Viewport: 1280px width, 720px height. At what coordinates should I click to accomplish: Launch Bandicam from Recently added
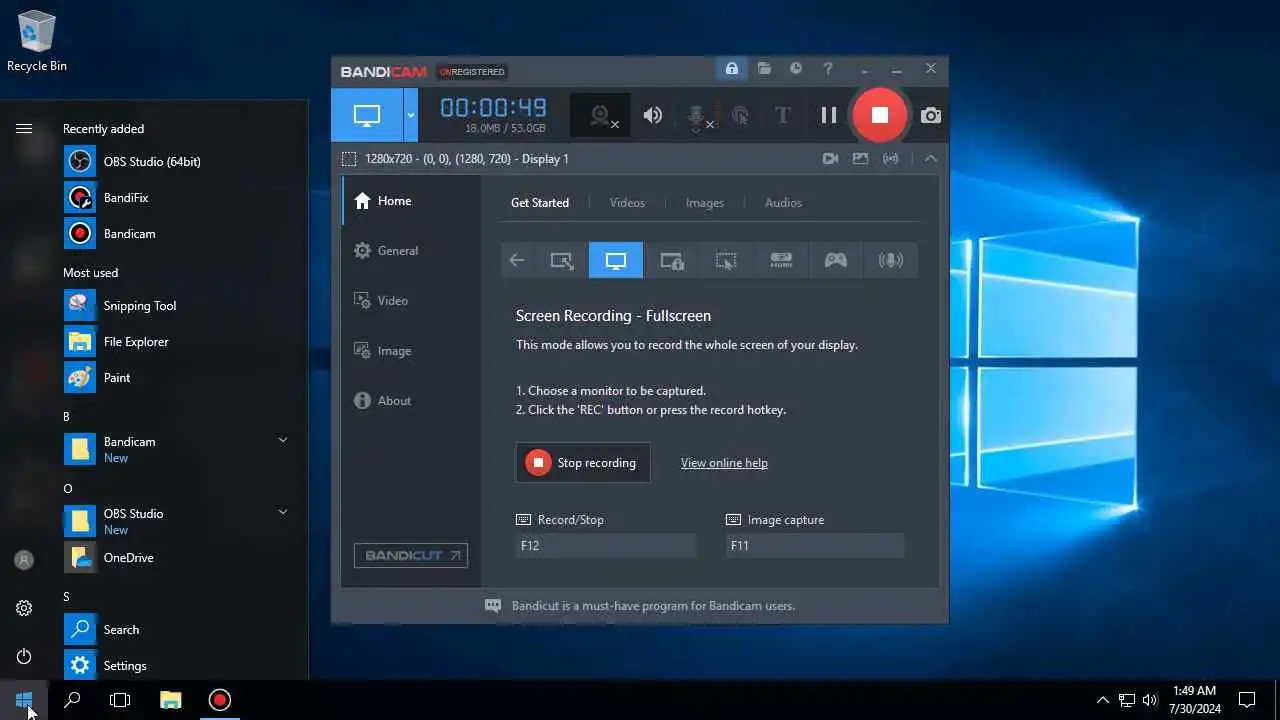[x=180, y=233]
